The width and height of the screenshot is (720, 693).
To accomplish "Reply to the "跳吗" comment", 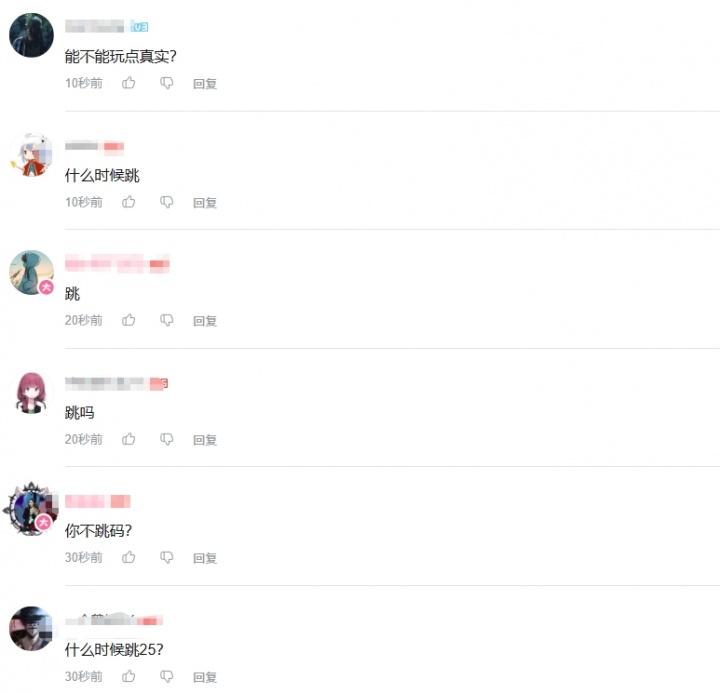I will (205, 440).
